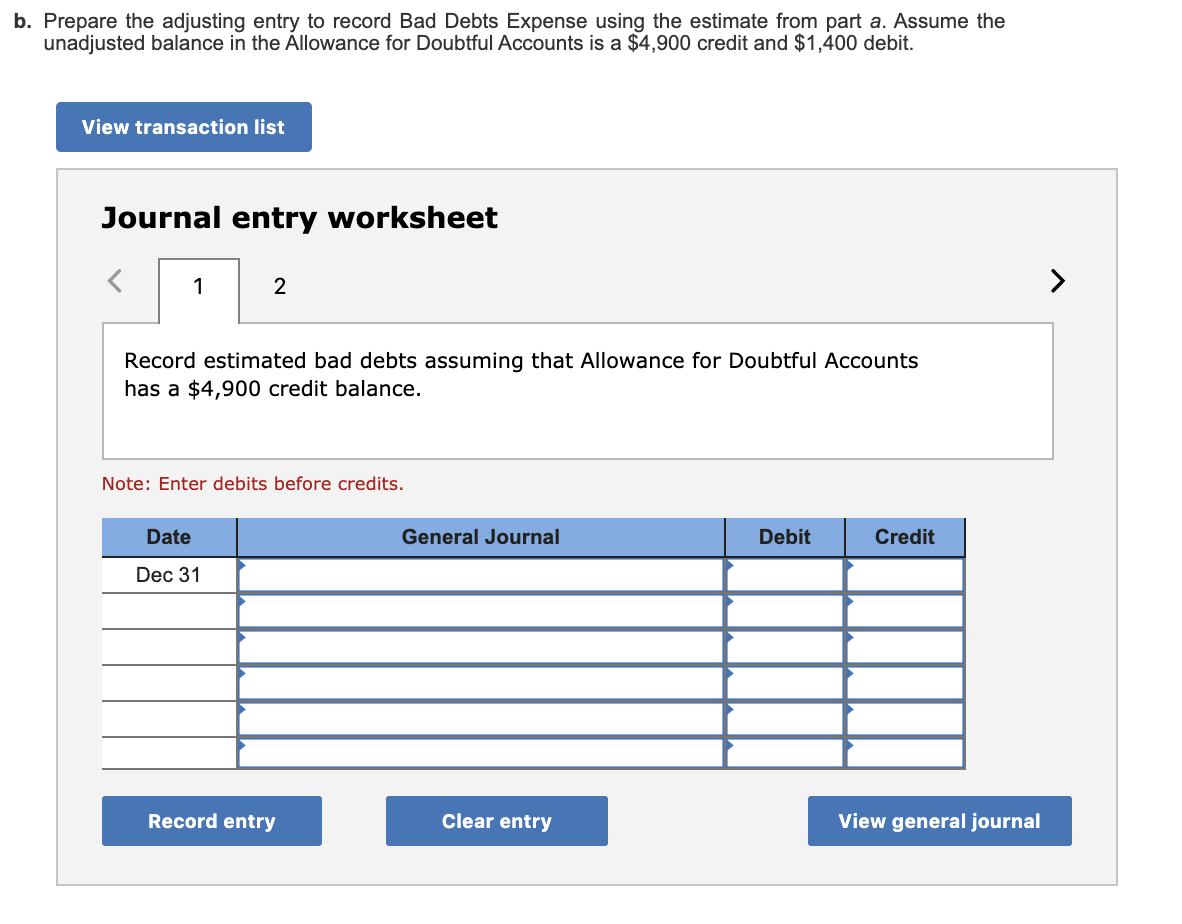The height and width of the screenshot is (924, 1182).
Task: Click the fourth row Credit field
Action: tap(905, 684)
